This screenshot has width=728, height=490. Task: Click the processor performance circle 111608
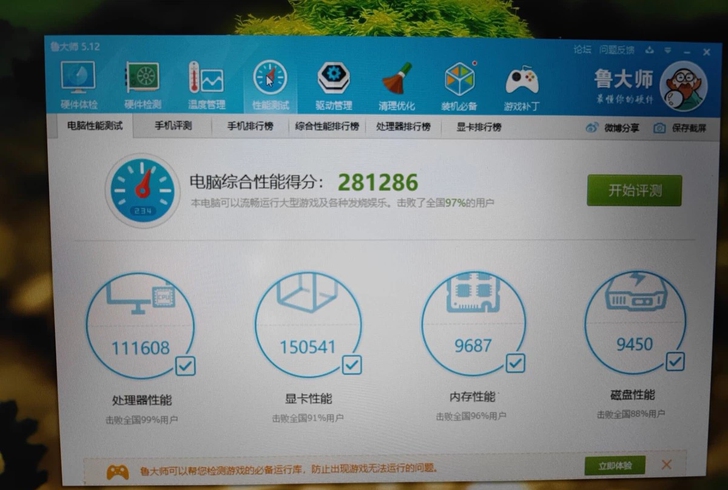(x=140, y=326)
